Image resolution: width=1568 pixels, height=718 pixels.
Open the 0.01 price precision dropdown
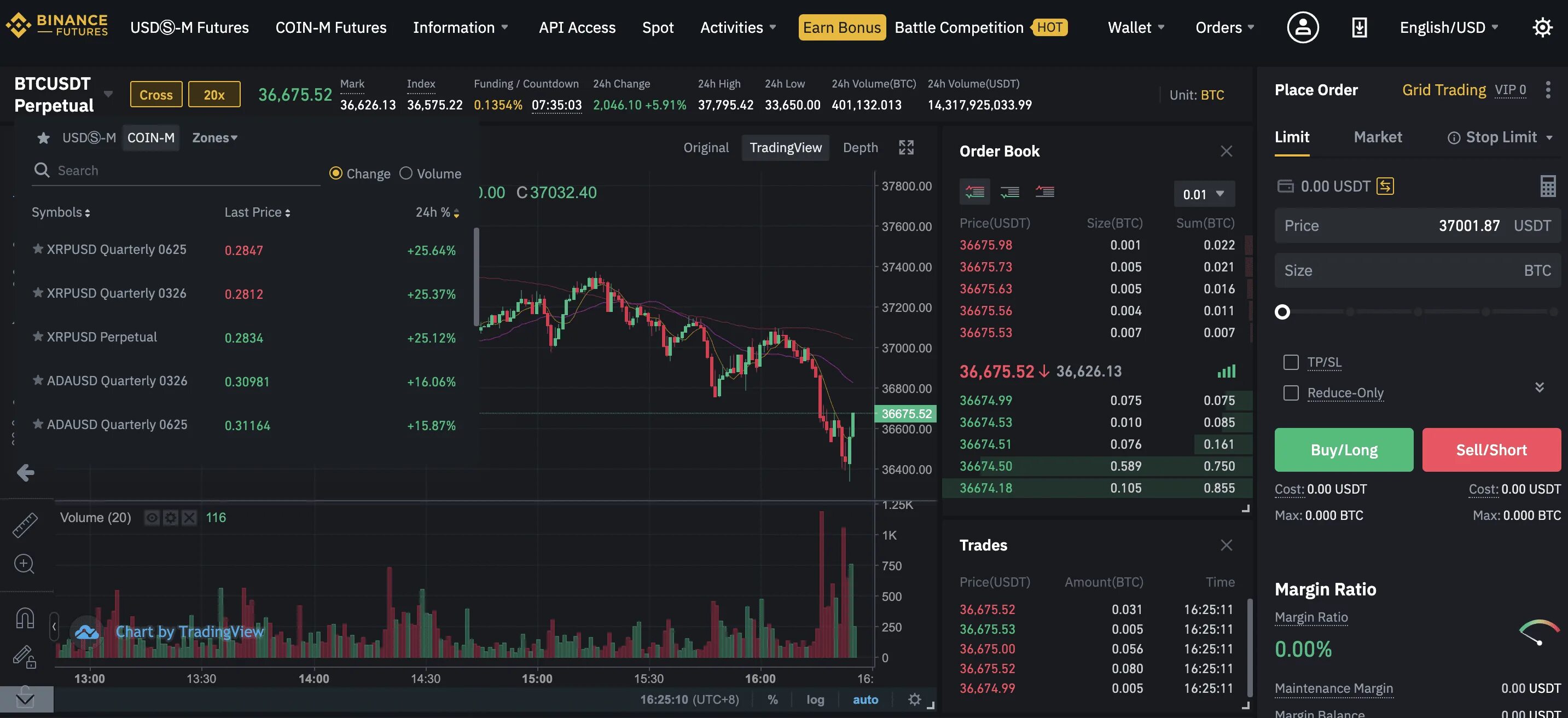[x=1204, y=194]
